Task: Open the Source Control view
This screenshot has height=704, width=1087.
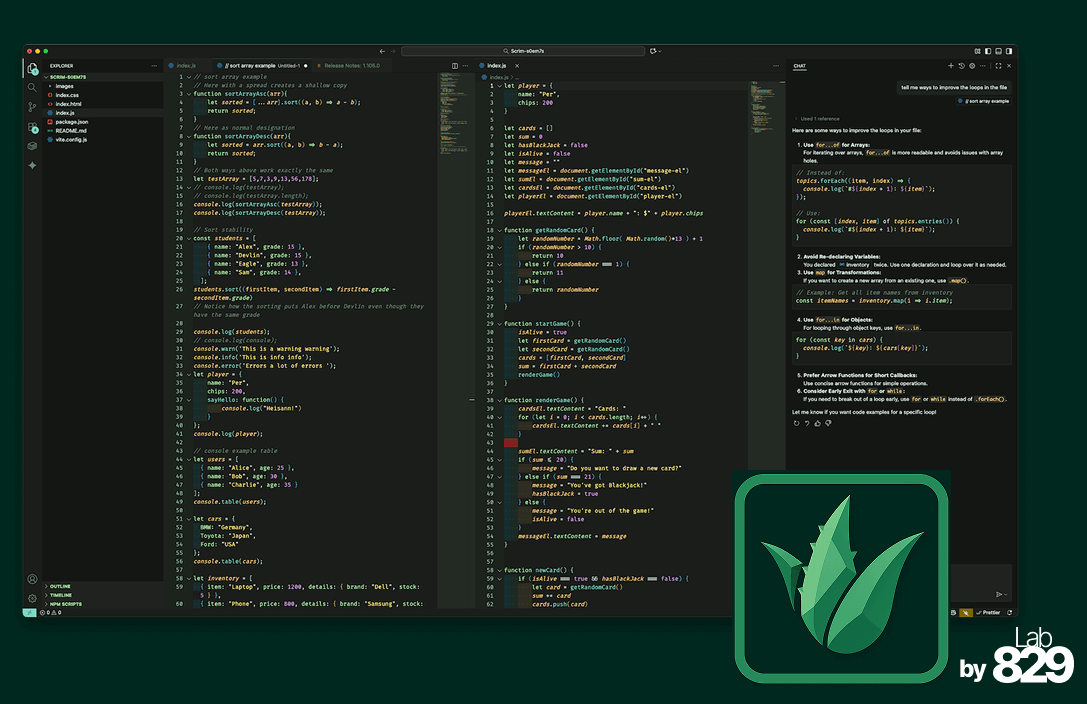Action: click(32, 106)
